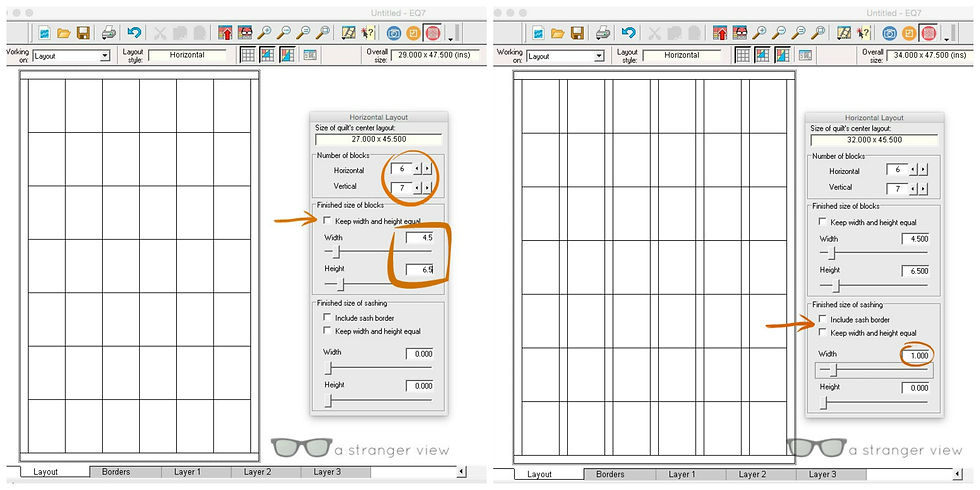The height and width of the screenshot is (490, 980).
Task: Increase Horizontal blocks with right arrow, right window
Action: click(x=923, y=170)
